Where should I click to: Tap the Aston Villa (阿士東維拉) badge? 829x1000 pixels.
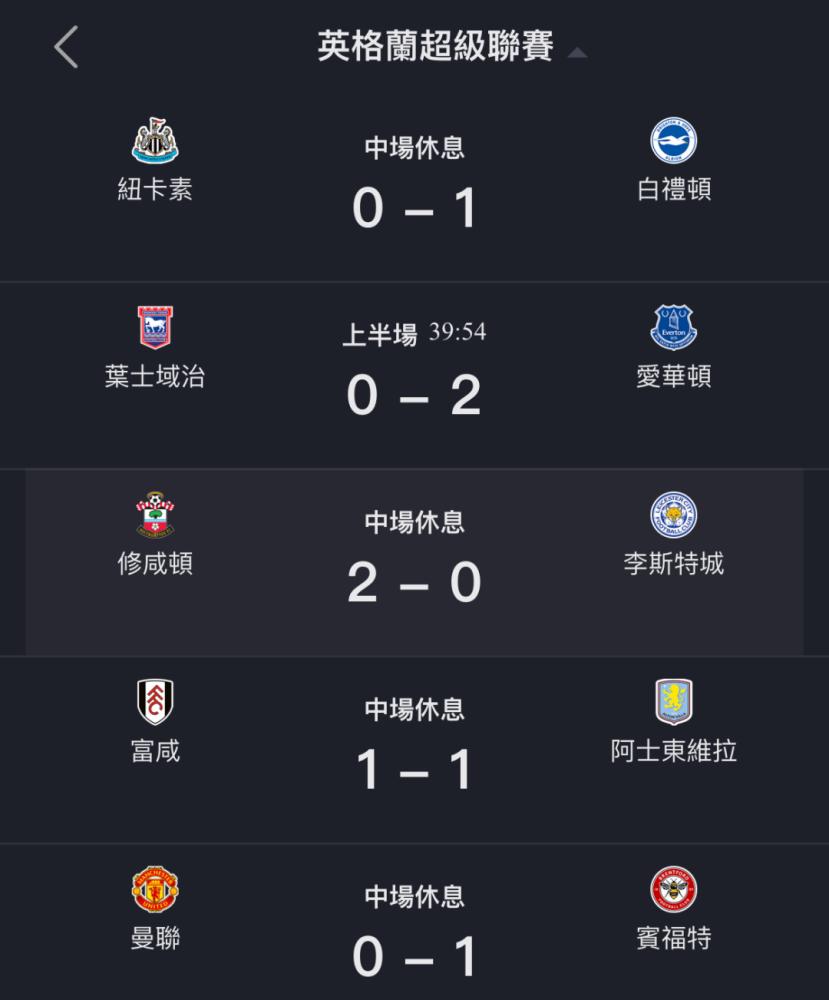(673, 702)
